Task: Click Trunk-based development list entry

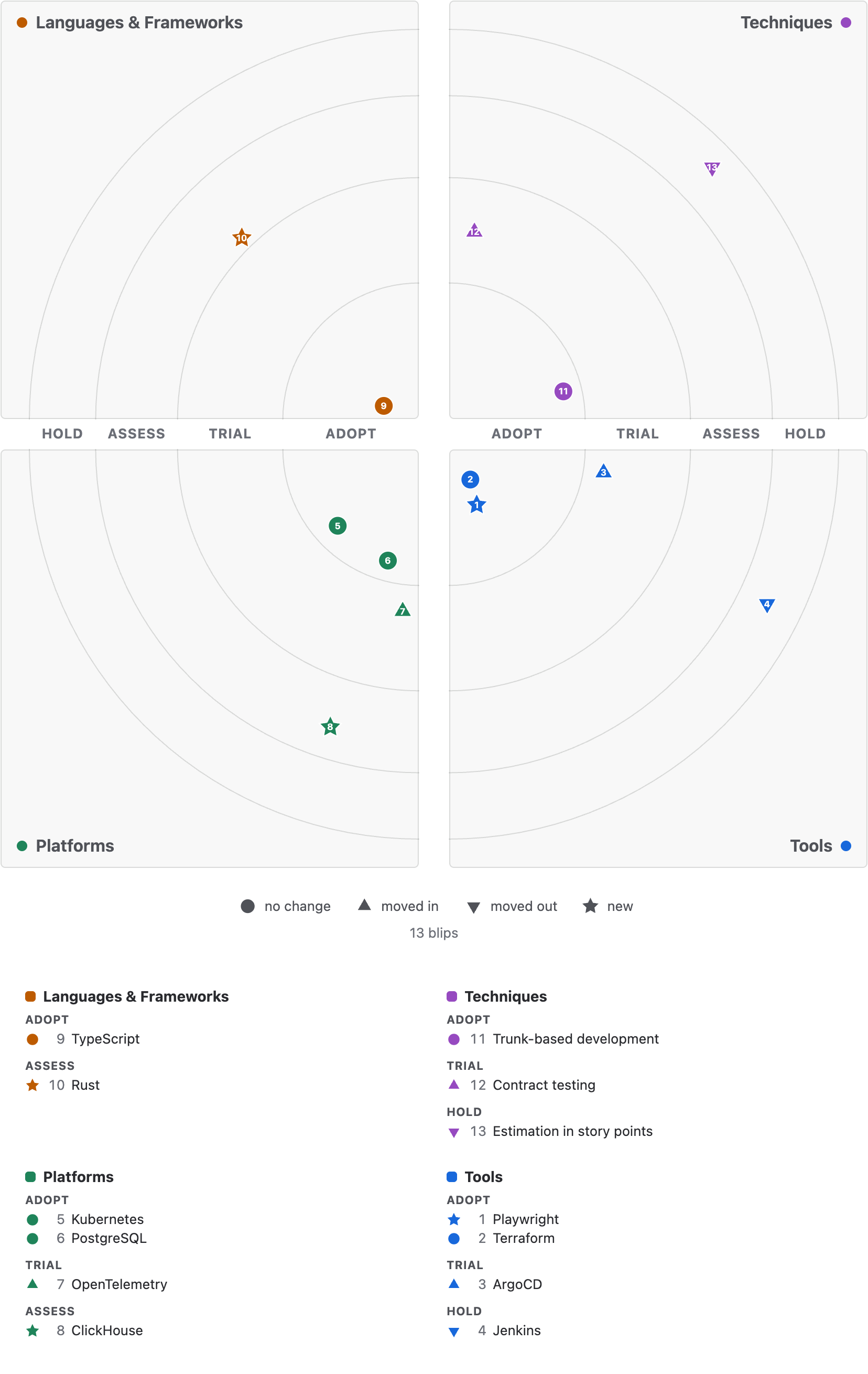Action: pos(576,1039)
